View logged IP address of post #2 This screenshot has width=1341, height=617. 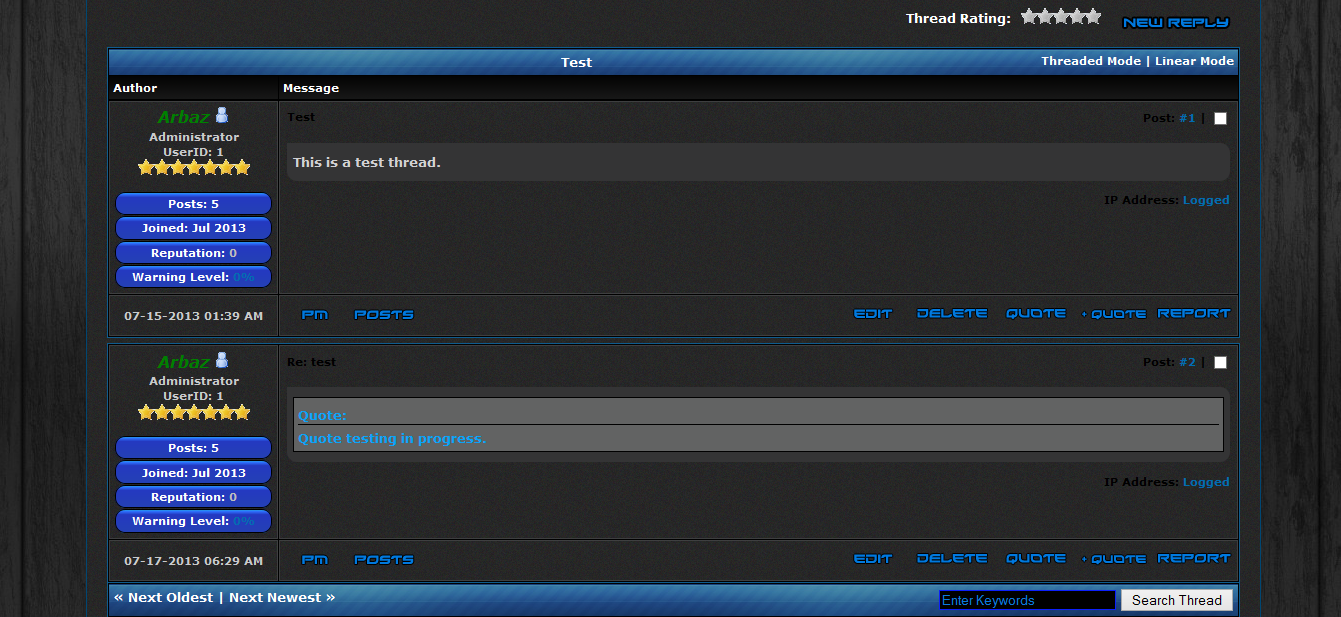coord(1206,482)
